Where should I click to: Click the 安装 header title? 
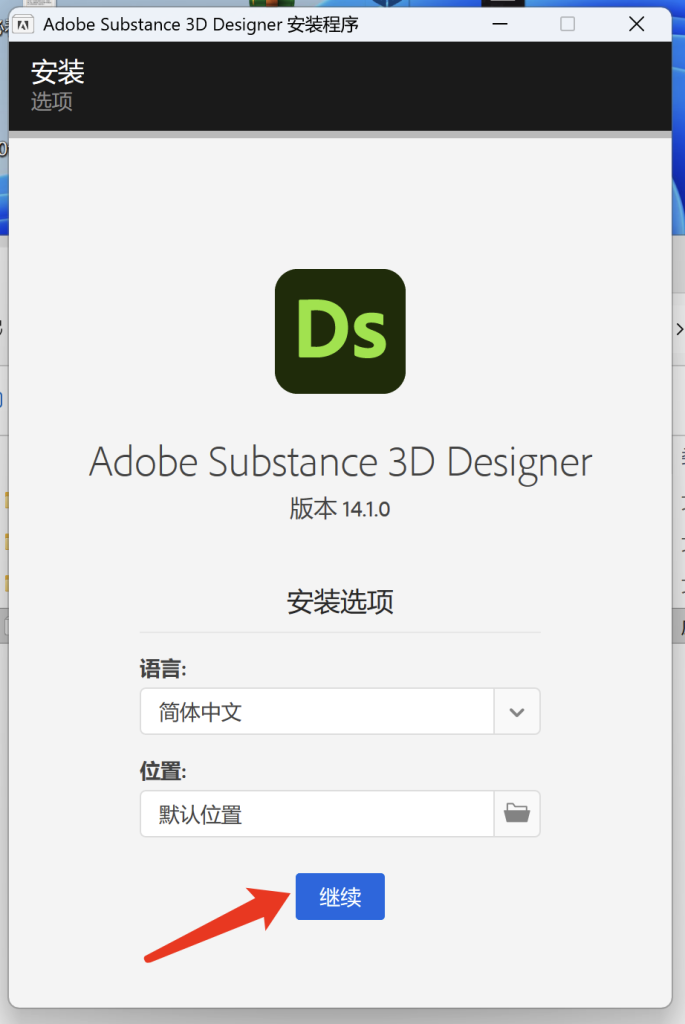coord(58,72)
